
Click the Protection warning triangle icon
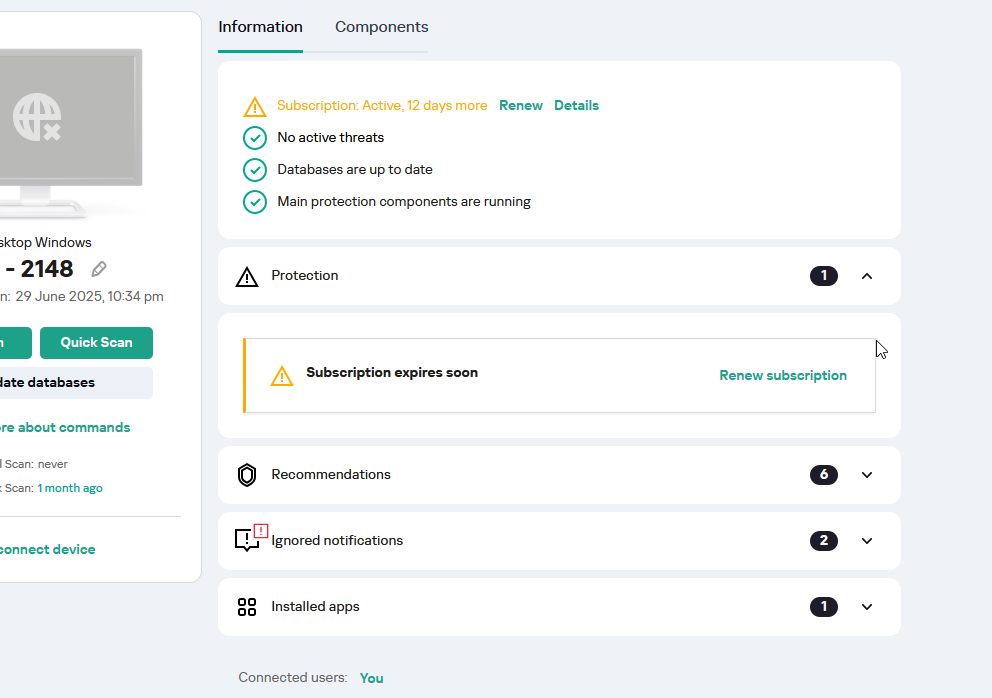[247, 277]
